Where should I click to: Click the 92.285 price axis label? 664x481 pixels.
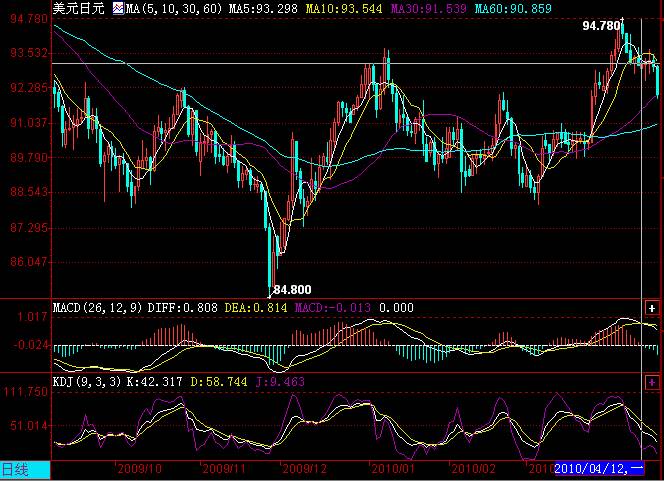[29, 88]
